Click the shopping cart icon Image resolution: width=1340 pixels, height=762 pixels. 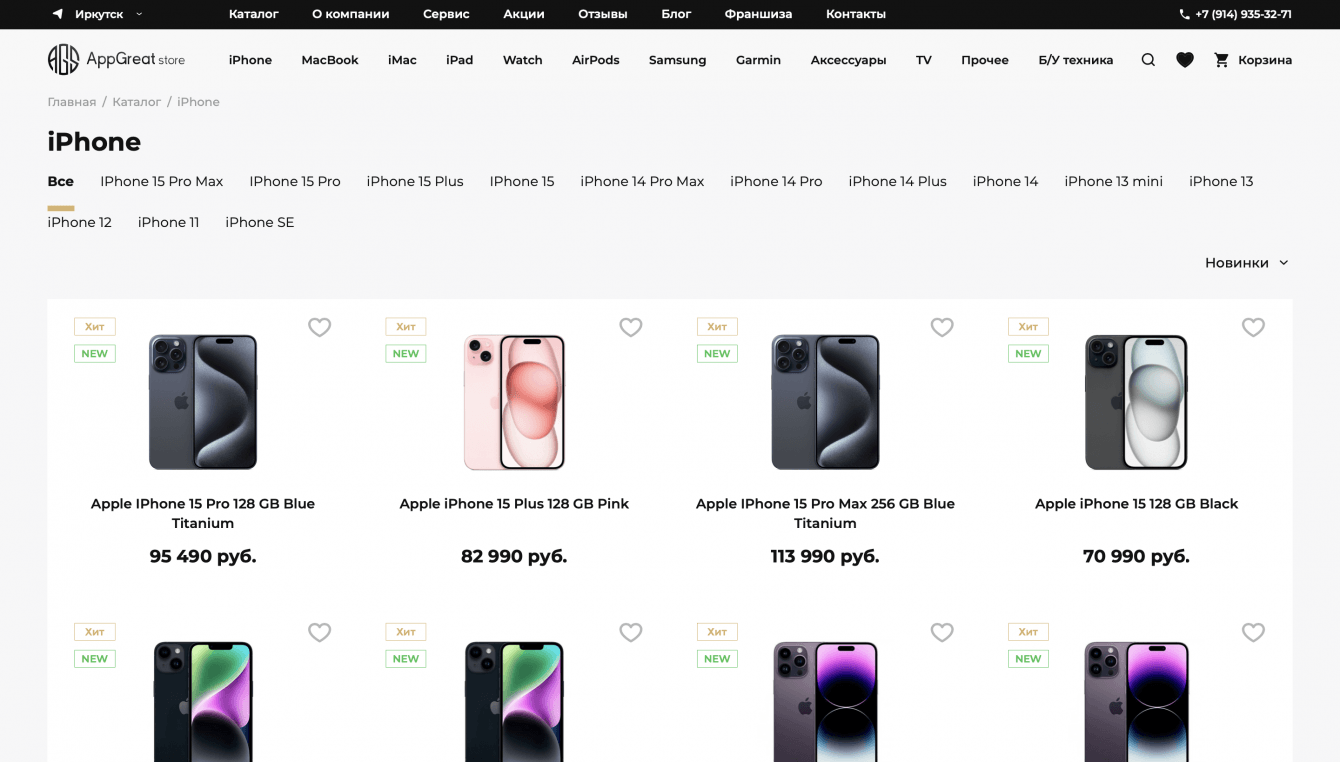point(1221,60)
